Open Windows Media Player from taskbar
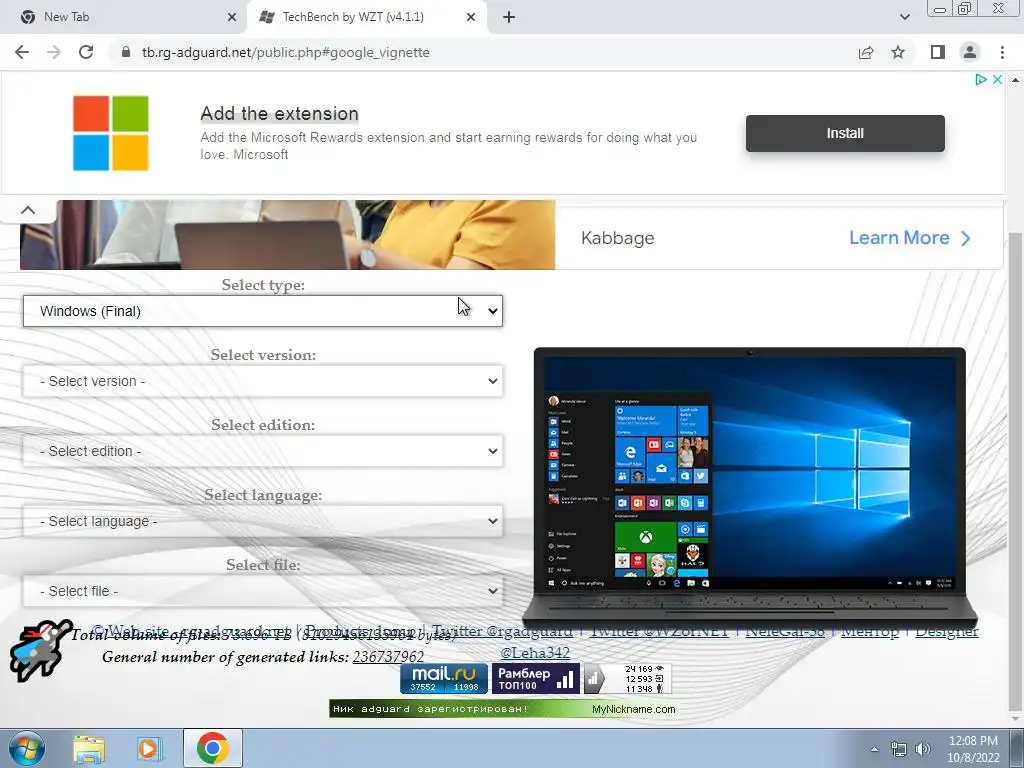The image size is (1024, 768). pyautogui.click(x=148, y=748)
